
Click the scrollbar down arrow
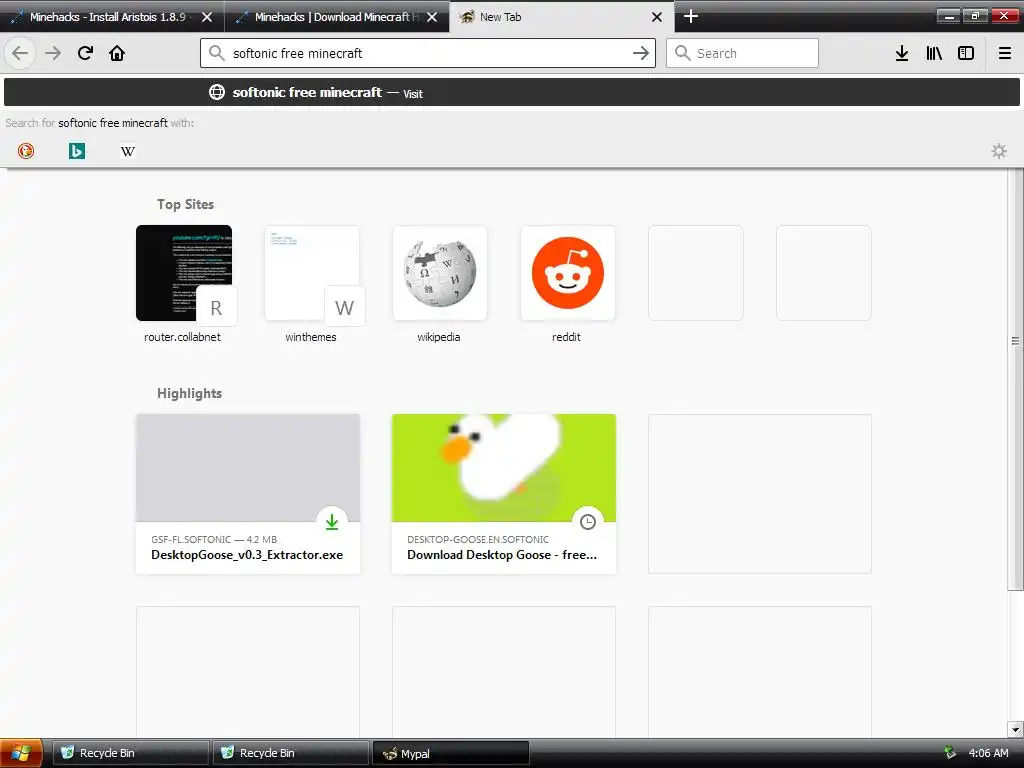click(1016, 729)
